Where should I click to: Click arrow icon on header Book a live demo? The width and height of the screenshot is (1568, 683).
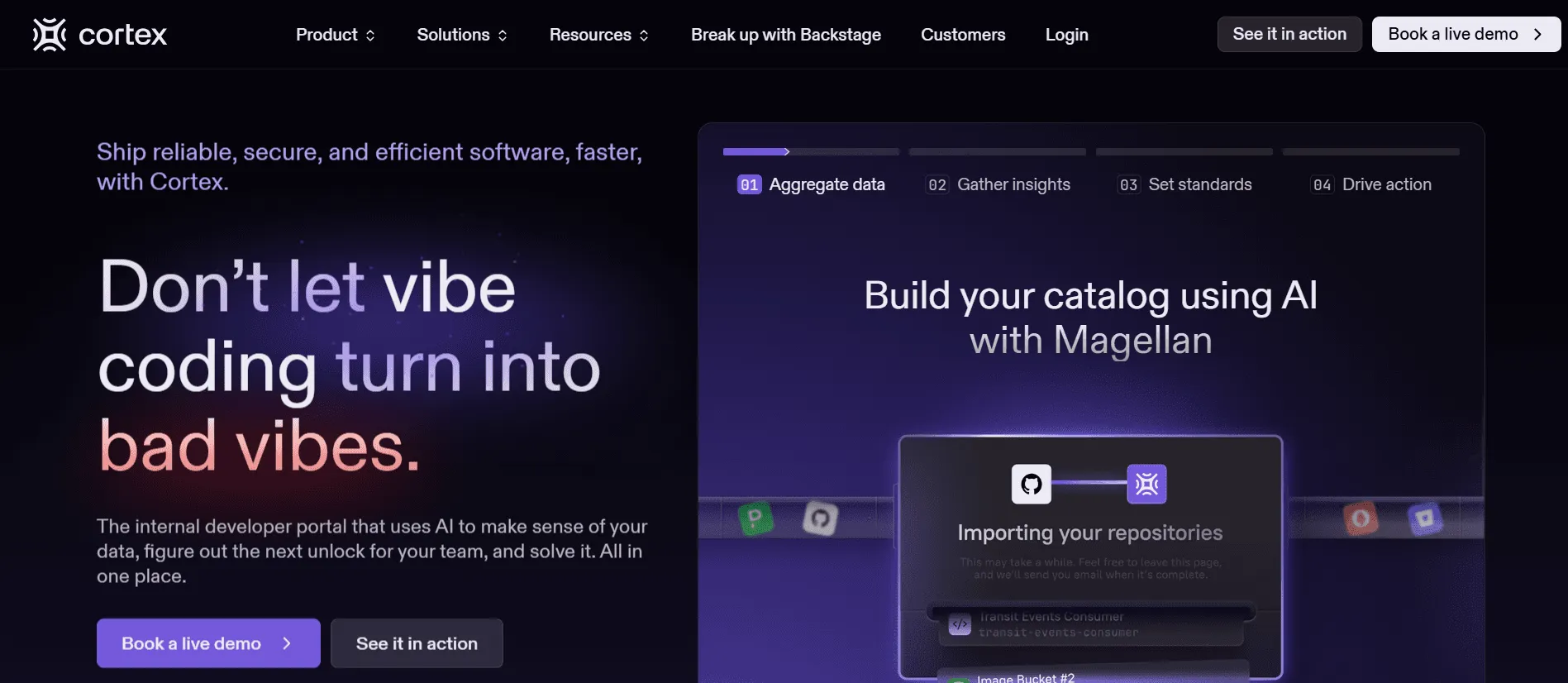tap(1537, 35)
